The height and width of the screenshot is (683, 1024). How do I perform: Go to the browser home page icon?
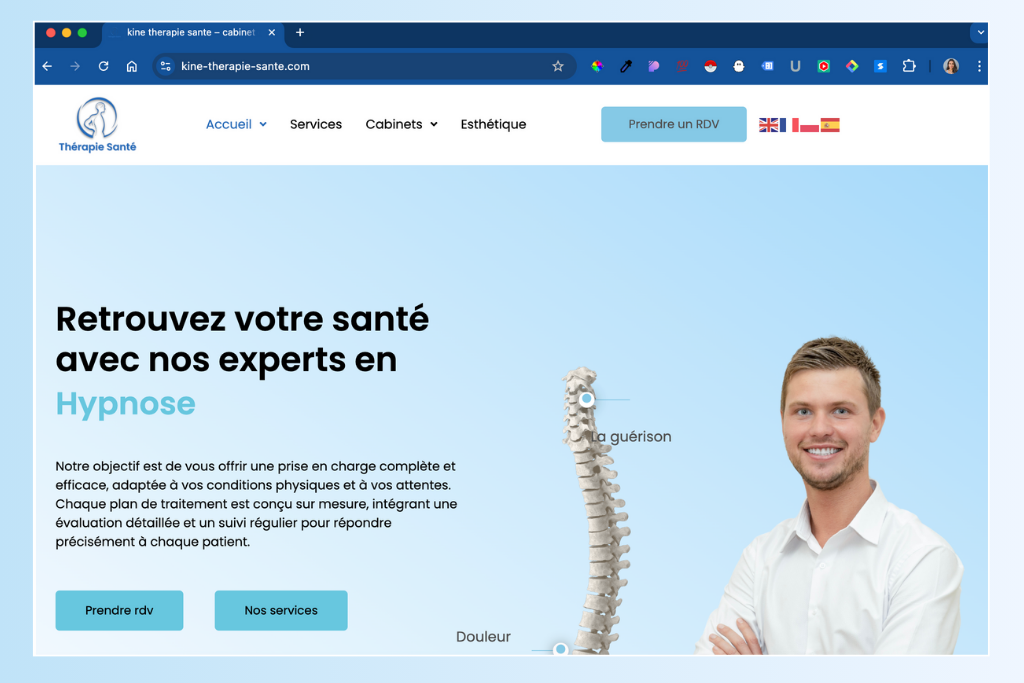pos(132,66)
